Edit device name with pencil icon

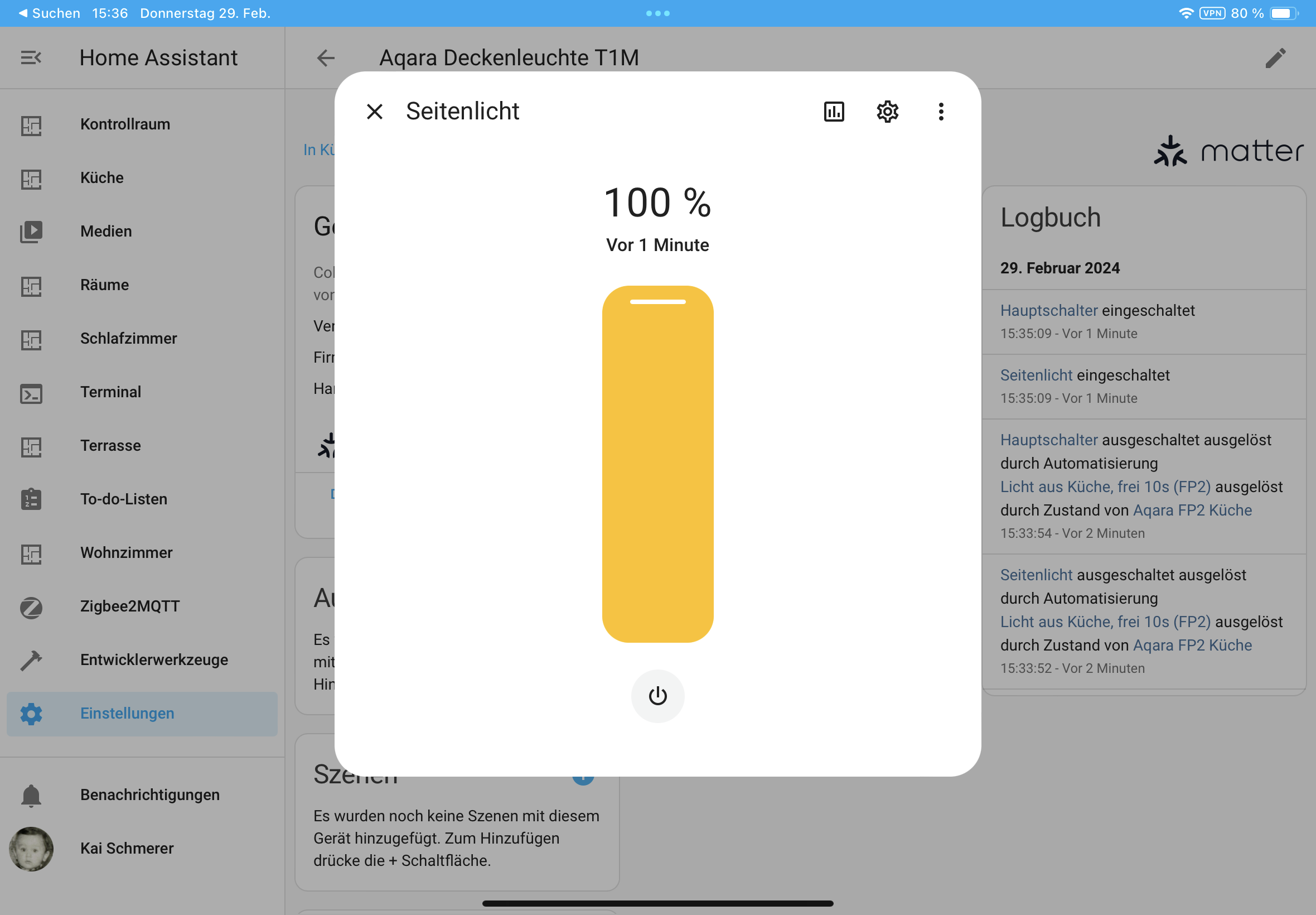(1275, 57)
